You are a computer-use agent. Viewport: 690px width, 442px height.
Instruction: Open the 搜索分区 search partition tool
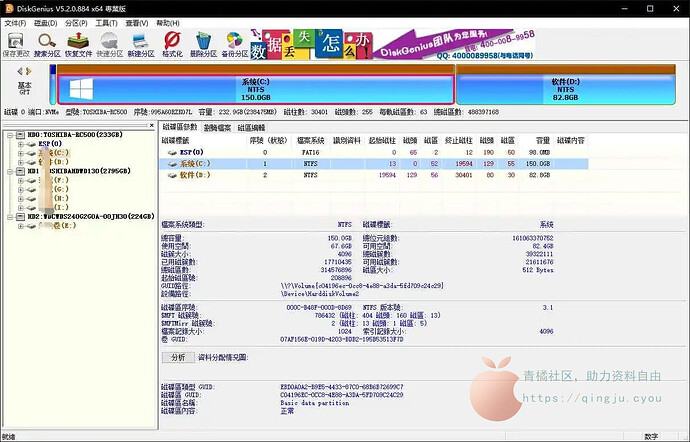point(47,42)
